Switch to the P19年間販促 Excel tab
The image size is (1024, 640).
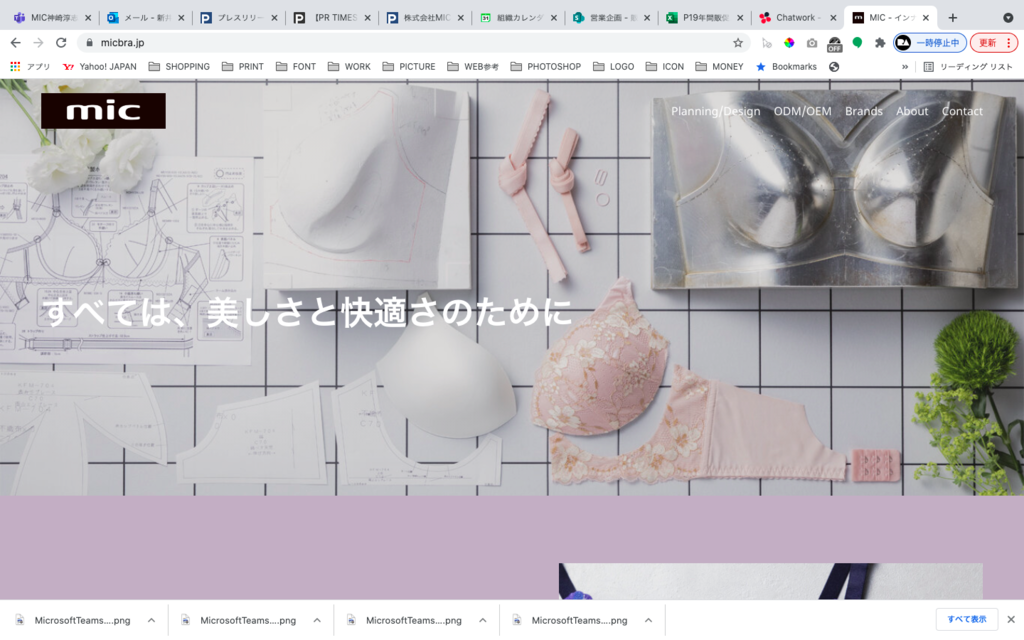coord(705,18)
